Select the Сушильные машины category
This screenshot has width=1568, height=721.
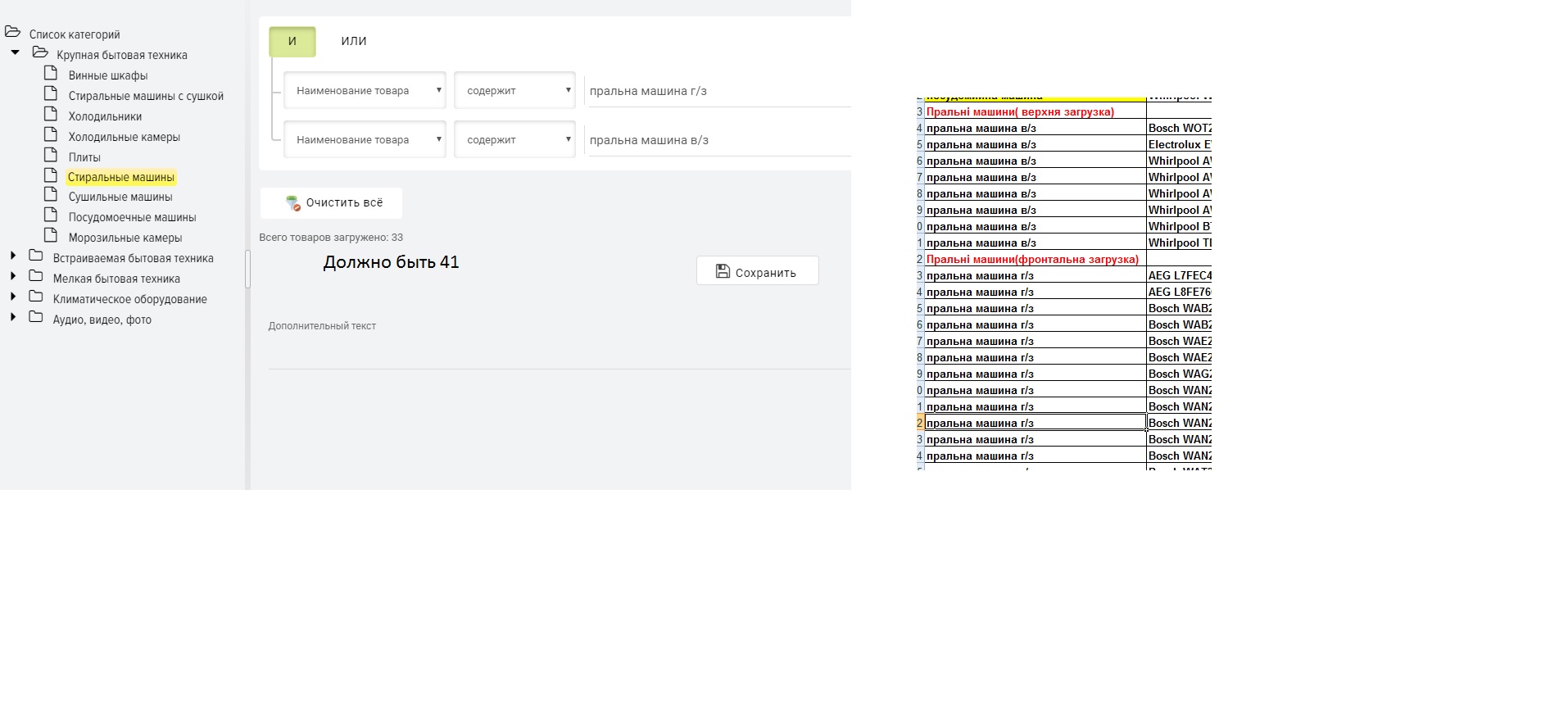[120, 197]
